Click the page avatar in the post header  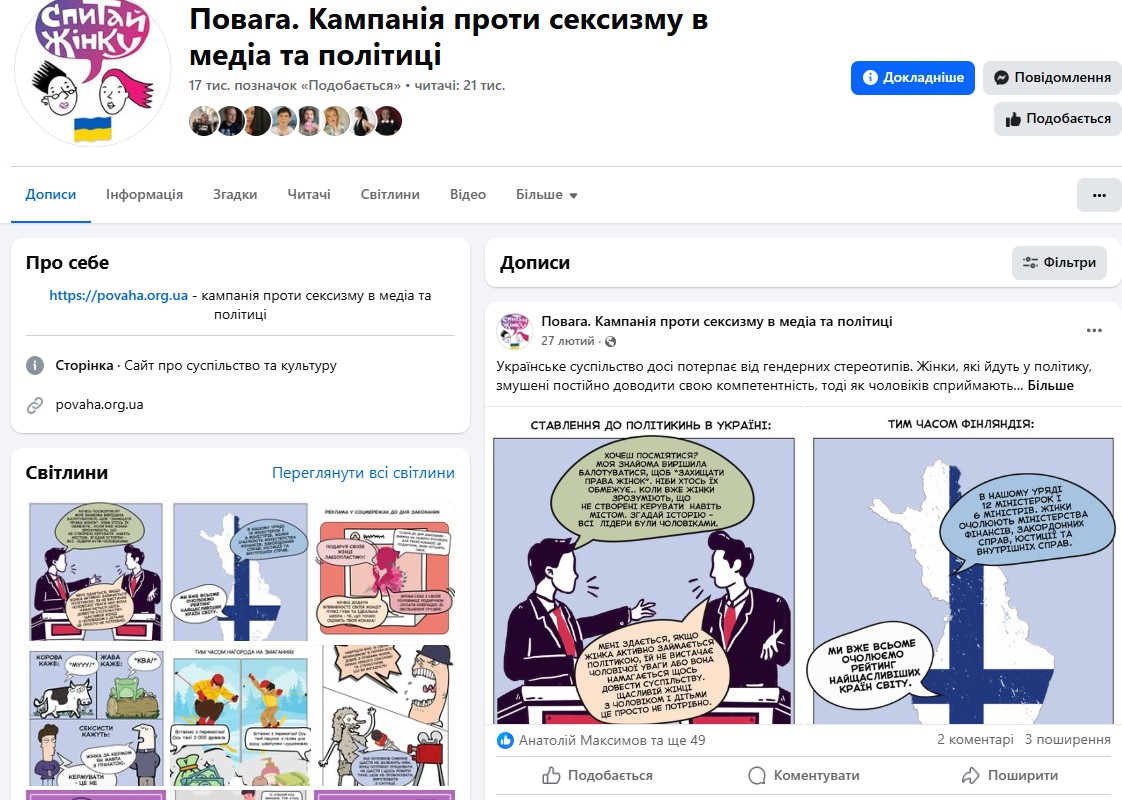pos(514,331)
